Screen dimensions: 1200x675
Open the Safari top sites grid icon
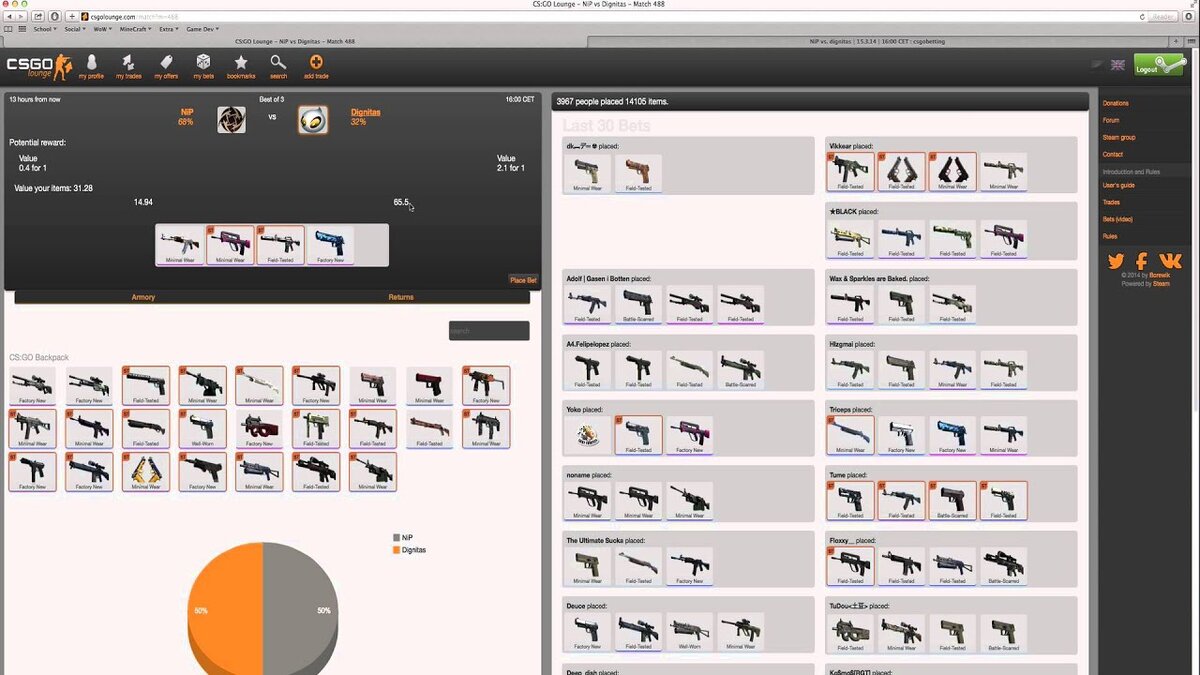pos(22,29)
